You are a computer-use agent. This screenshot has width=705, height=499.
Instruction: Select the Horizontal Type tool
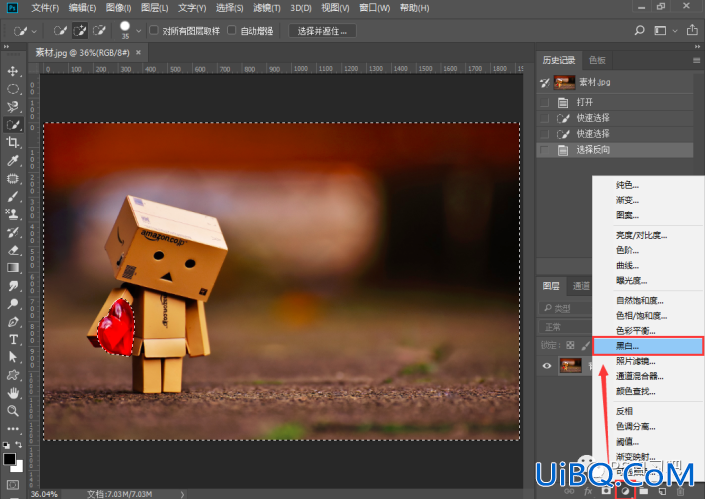point(13,339)
